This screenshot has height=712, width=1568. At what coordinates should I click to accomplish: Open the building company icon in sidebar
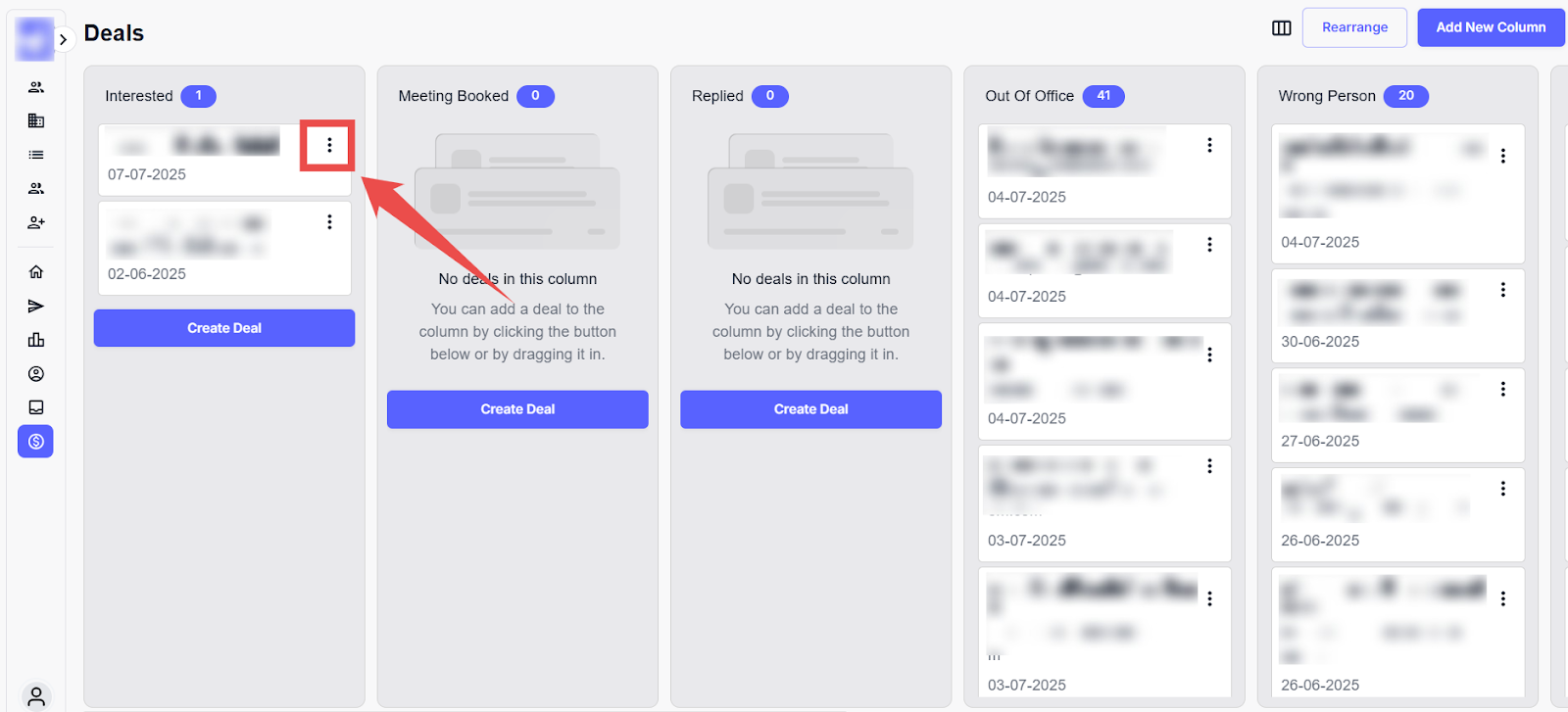pos(36,120)
